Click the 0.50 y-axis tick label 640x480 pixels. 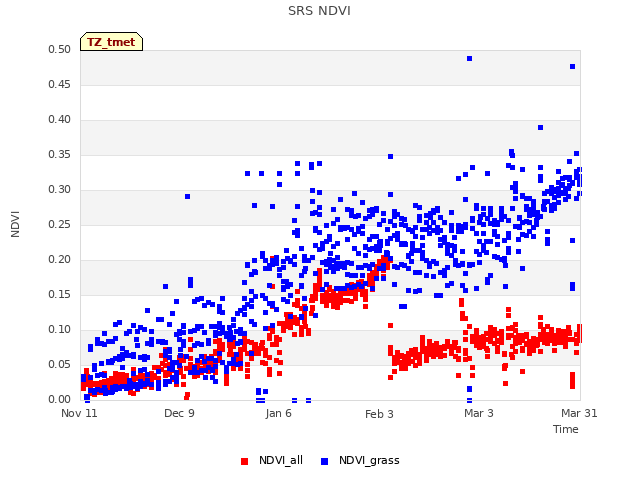[x=60, y=49]
